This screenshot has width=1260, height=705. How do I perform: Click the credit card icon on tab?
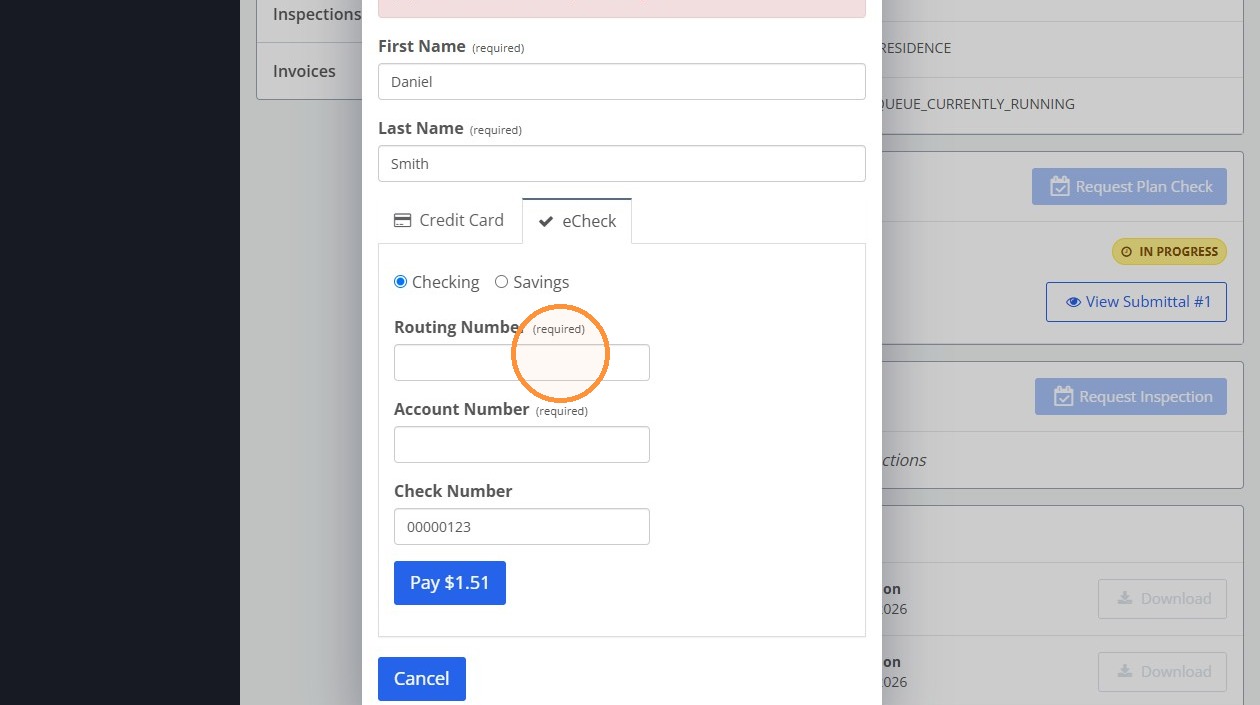coord(402,220)
